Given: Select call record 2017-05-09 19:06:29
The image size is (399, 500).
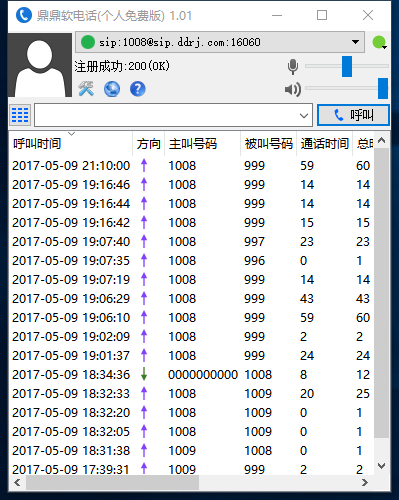Looking at the screenshot, I should pyautogui.click(x=191, y=299).
